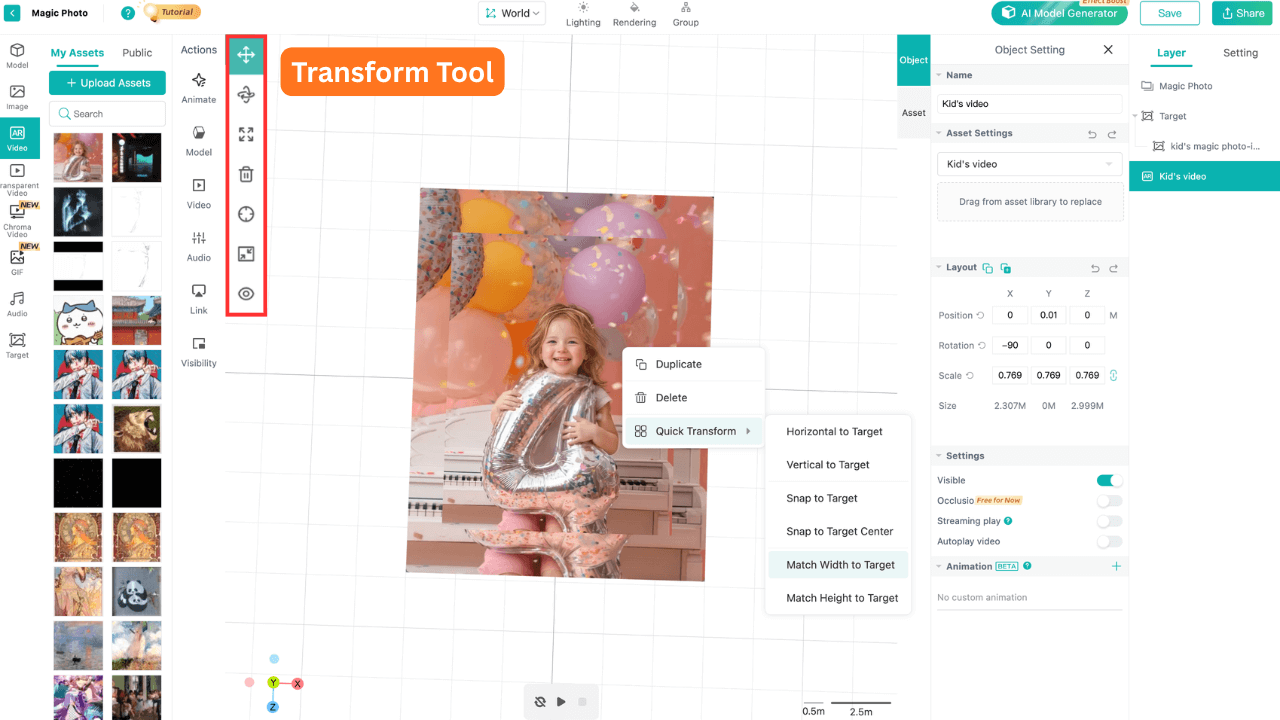Open the World coordinate dropdown
This screenshot has width=1280, height=720.
pos(512,13)
